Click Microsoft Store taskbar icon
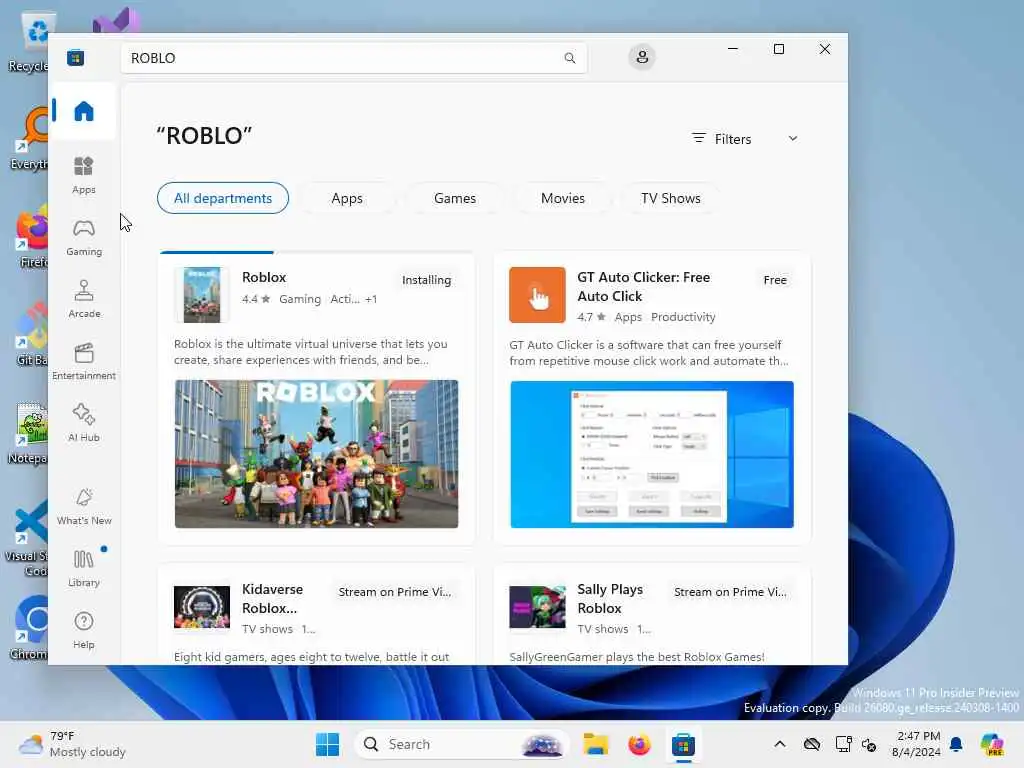1024x768 pixels. (x=683, y=744)
